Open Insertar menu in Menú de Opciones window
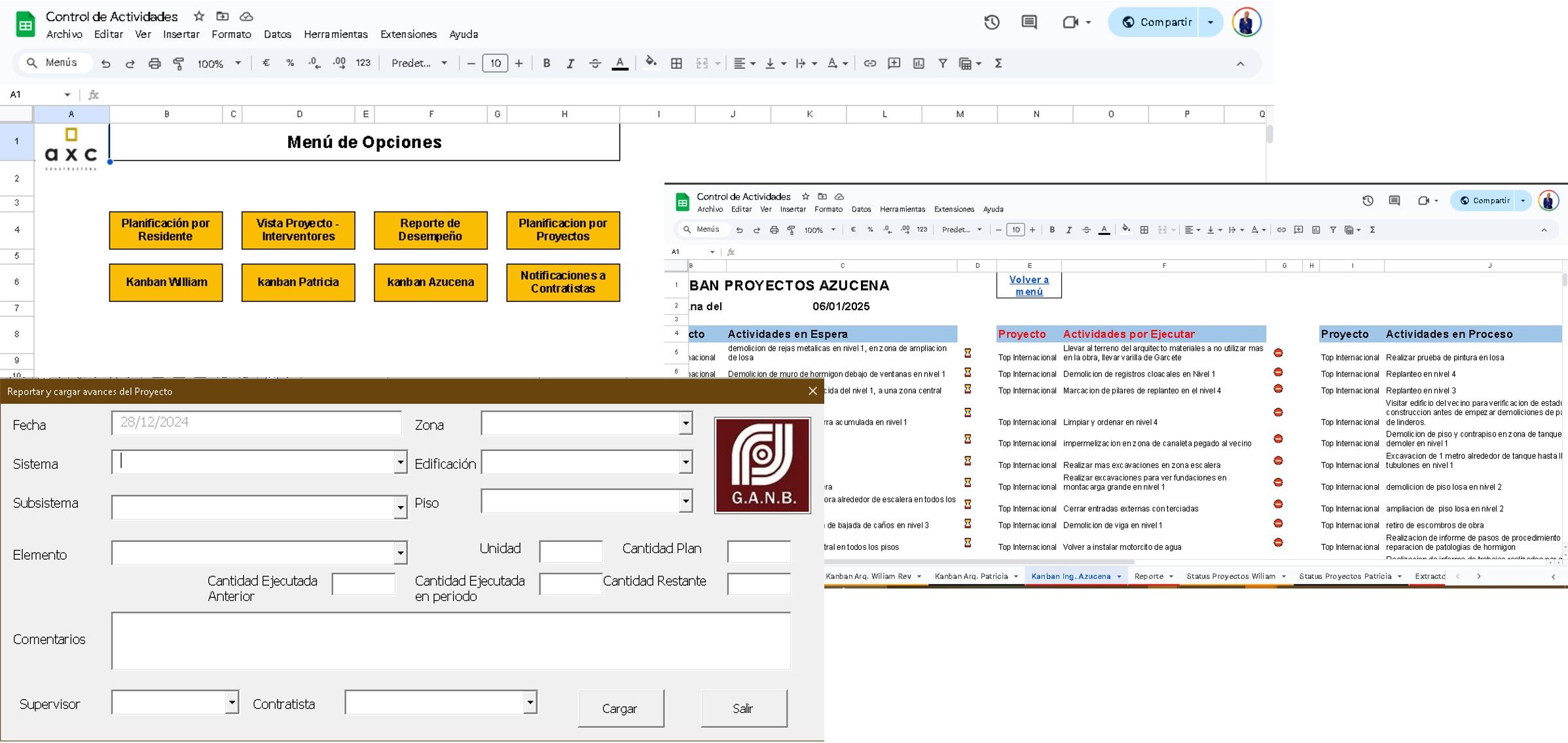The height and width of the screenshot is (743, 1568). [181, 34]
